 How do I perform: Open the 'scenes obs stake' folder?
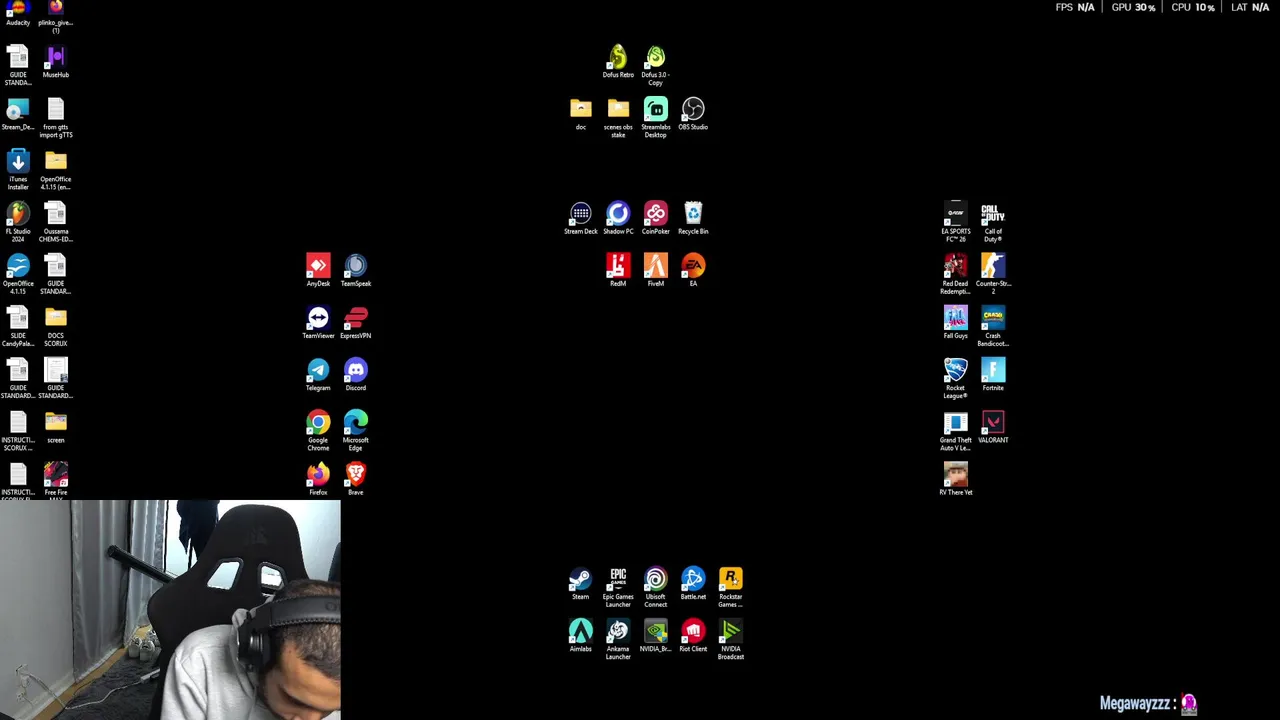618,118
